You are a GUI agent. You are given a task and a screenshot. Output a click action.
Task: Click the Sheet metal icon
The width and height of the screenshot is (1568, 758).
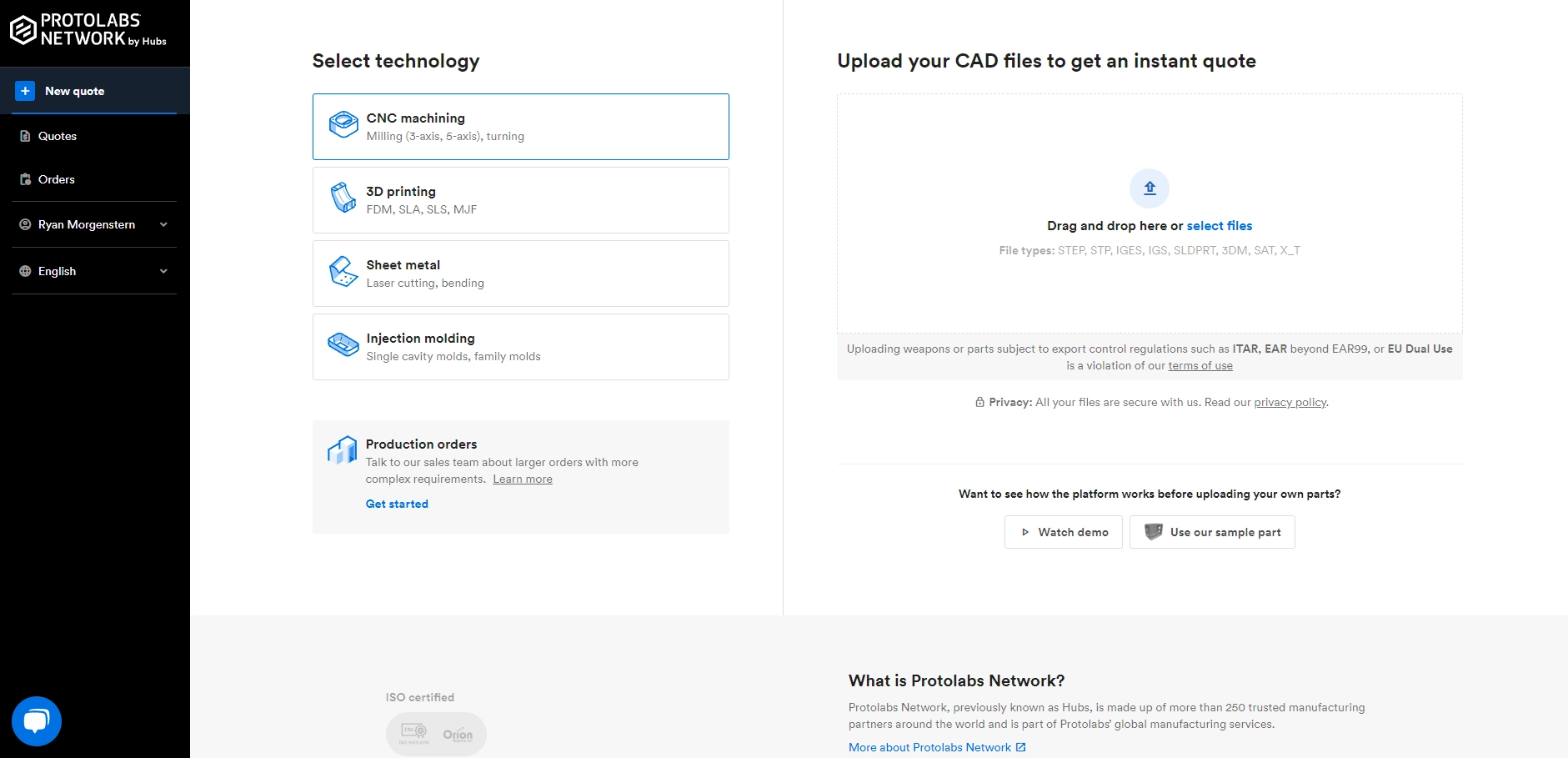pyautogui.click(x=343, y=271)
